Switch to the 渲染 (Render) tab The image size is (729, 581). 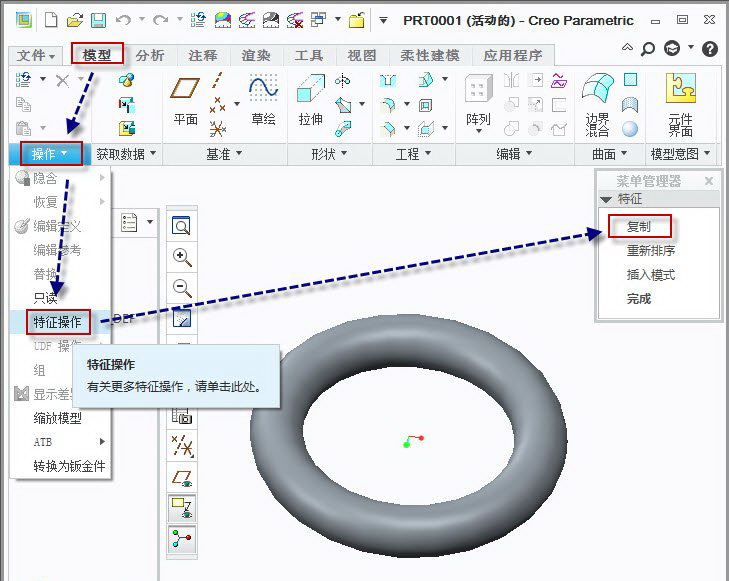[x=256, y=56]
